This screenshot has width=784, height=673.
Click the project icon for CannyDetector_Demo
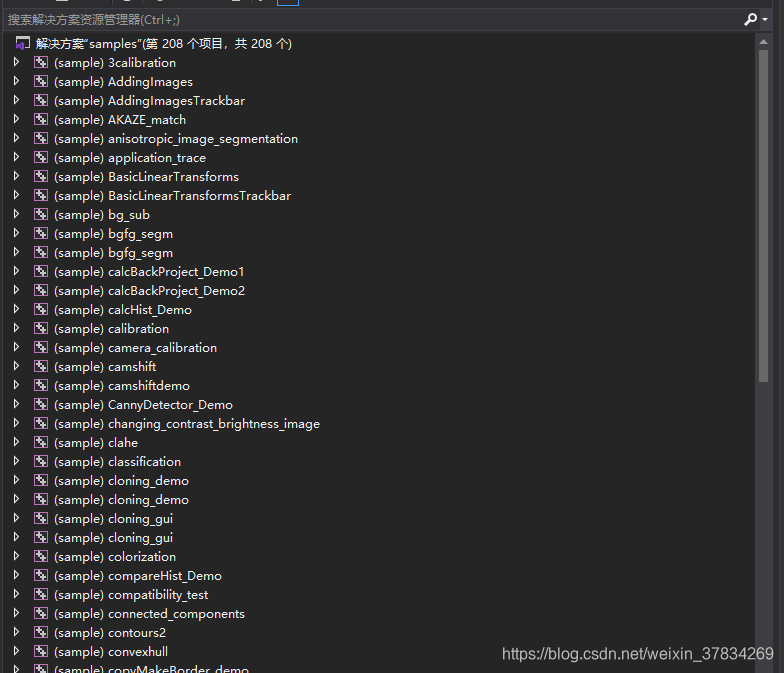coord(41,404)
